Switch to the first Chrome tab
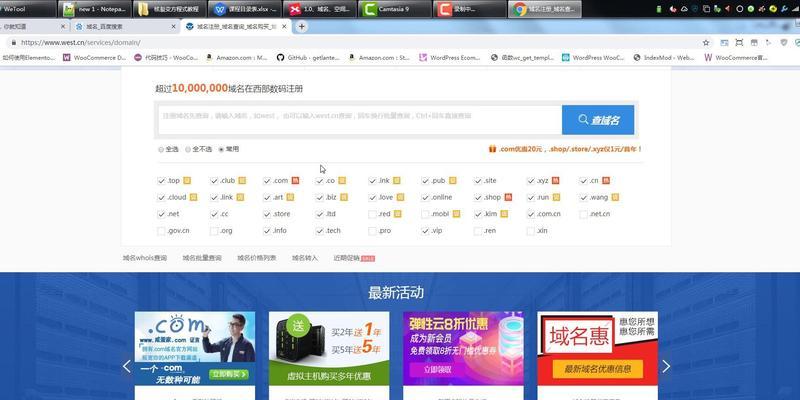Image resolution: width=800 pixels, height=400 pixels. 33,27
